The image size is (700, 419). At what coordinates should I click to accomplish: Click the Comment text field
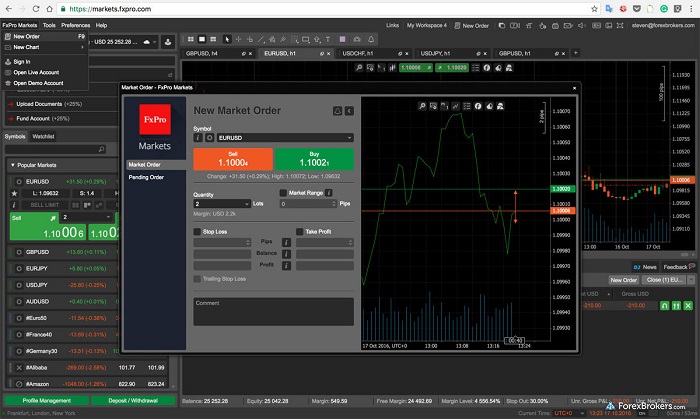273,311
